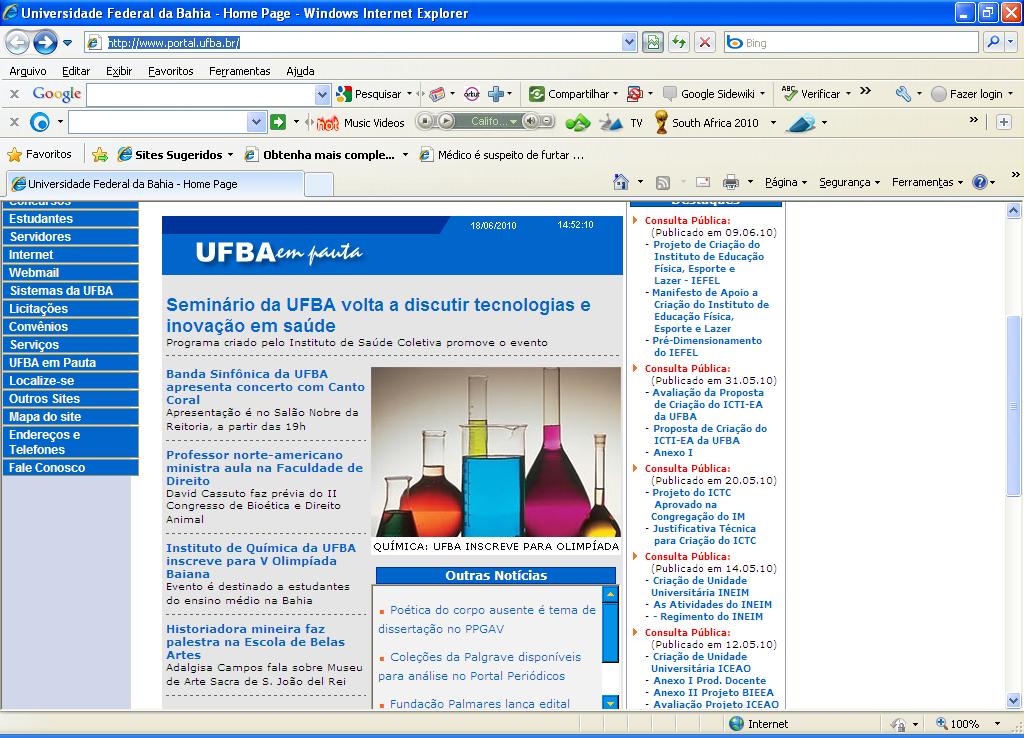Close the Google toolbar with its X

pos(14,94)
